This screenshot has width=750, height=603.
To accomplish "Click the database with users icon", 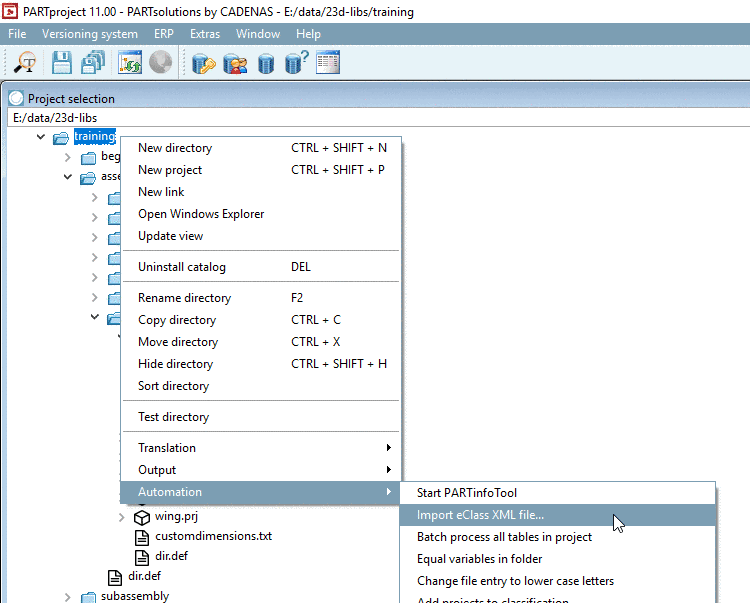I will point(235,64).
